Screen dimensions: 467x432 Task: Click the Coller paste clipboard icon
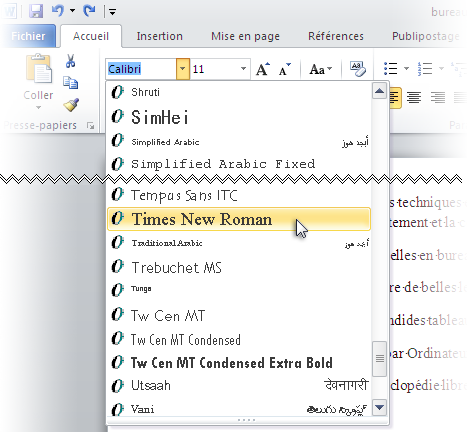pyautogui.click(x=38, y=68)
